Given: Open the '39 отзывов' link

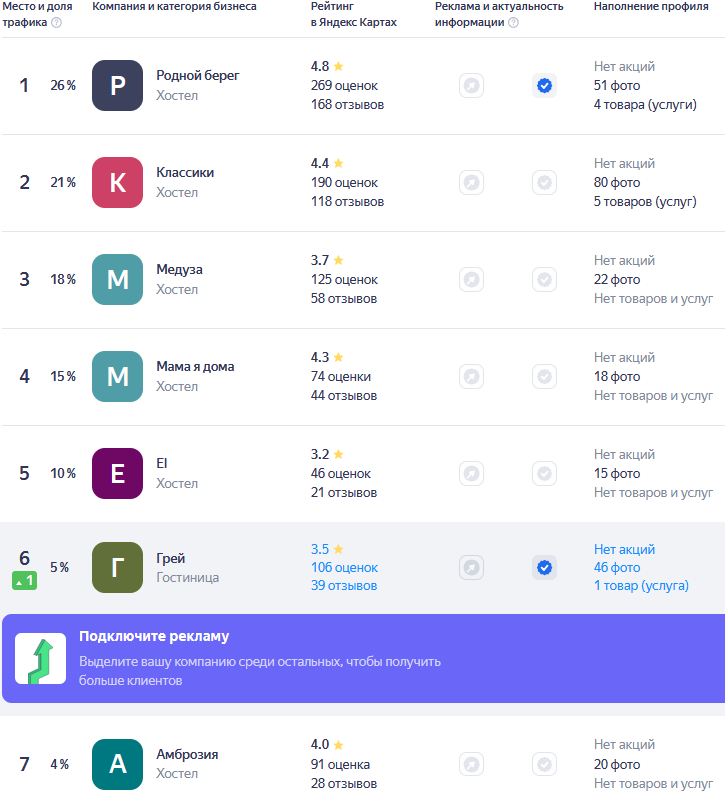Looking at the screenshot, I should coord(344,586).
